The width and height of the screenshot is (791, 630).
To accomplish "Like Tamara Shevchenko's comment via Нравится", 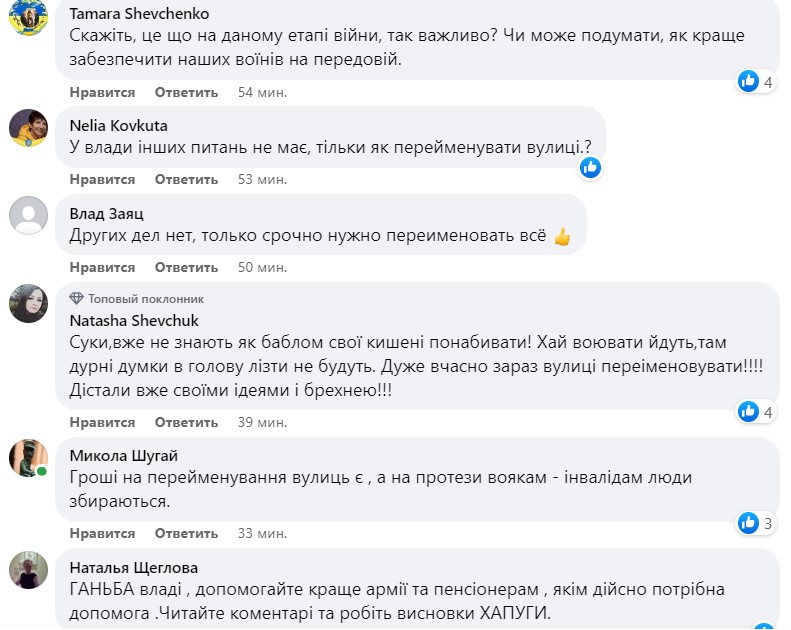I will tap(102, 92).
